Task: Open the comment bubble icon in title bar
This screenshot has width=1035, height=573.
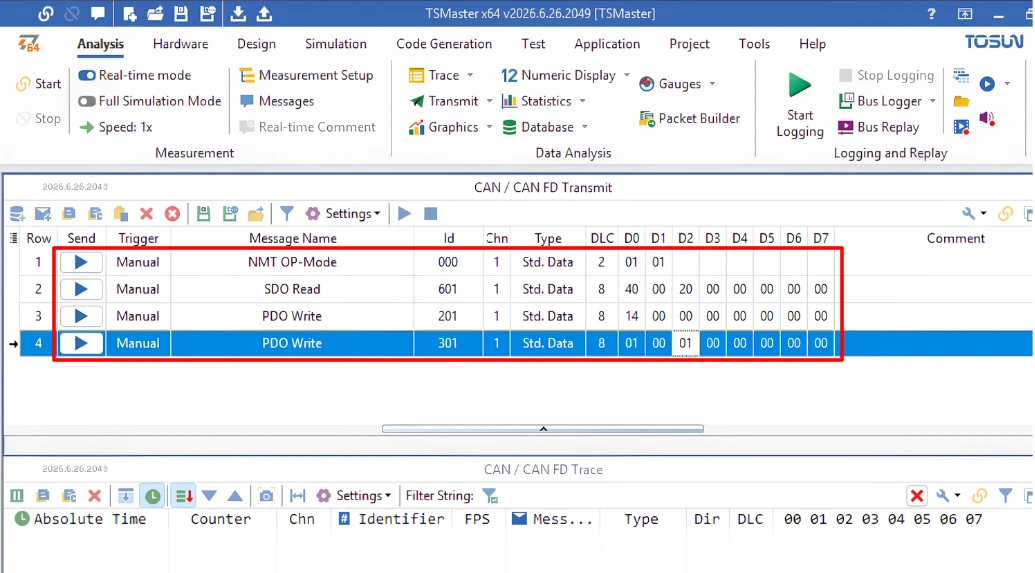Action: click(98, 13)
